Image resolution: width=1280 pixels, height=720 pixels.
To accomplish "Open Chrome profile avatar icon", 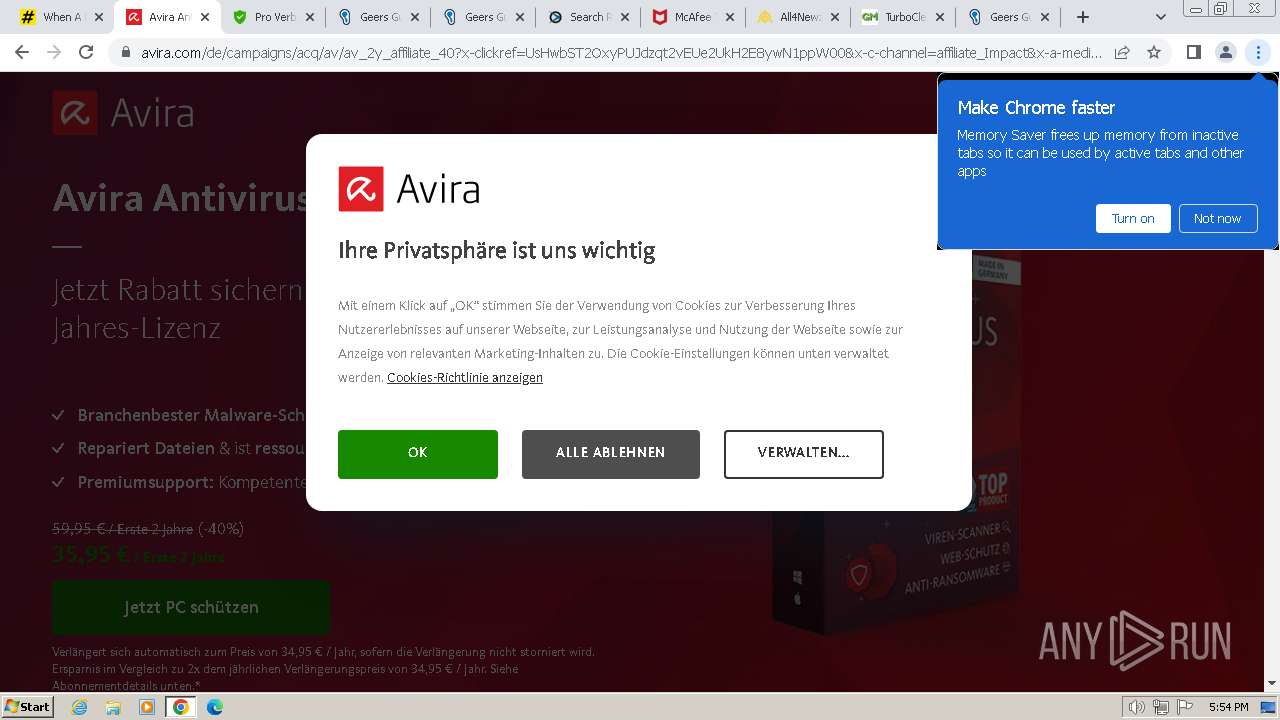I will click(1225, 52).
